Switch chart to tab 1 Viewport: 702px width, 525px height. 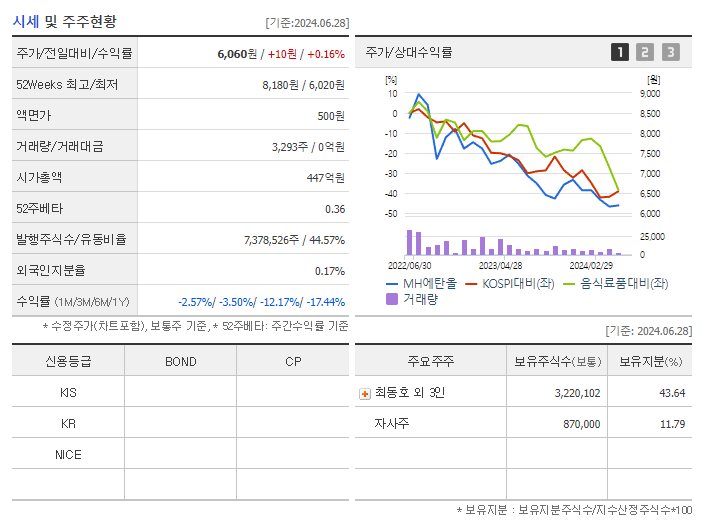click(620, 52)
